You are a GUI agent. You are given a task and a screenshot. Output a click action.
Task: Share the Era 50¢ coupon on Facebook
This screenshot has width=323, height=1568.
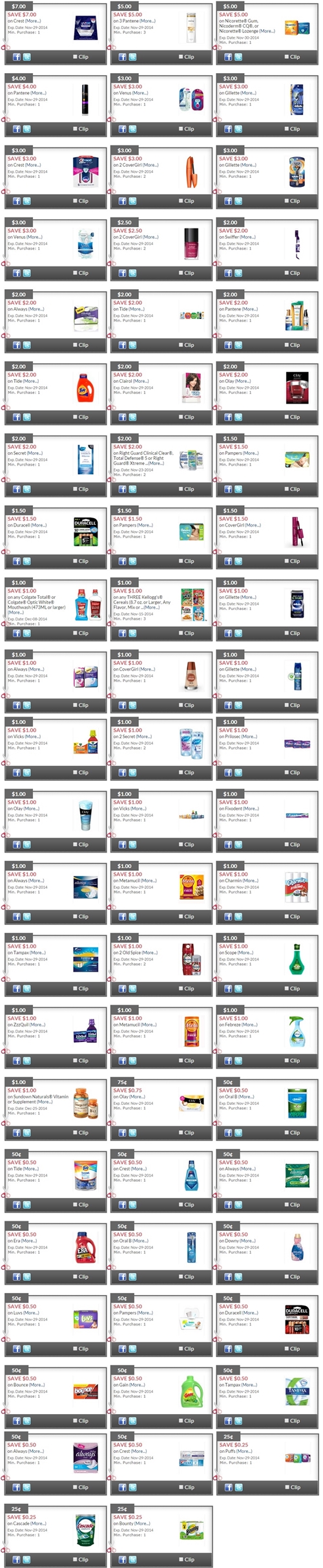17,1277
